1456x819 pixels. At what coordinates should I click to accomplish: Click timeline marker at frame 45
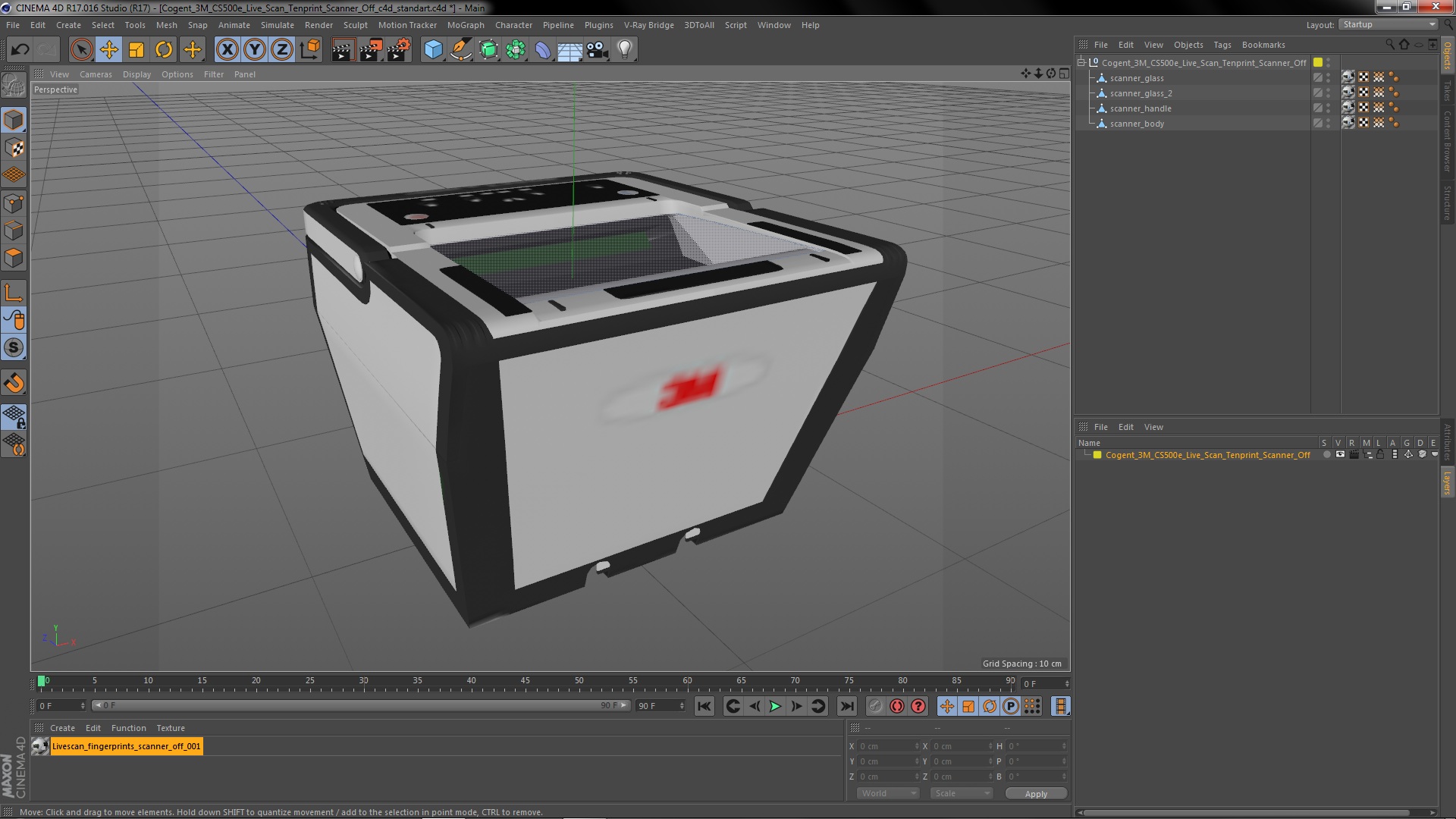click(525, 681)
